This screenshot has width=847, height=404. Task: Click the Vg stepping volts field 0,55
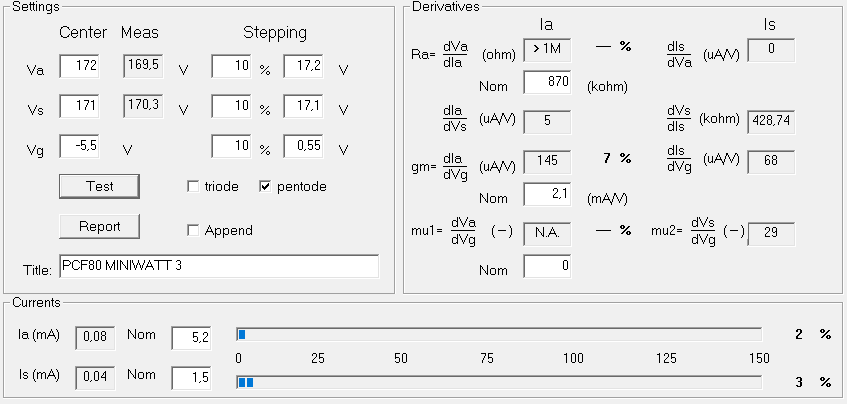click(303, 146)
